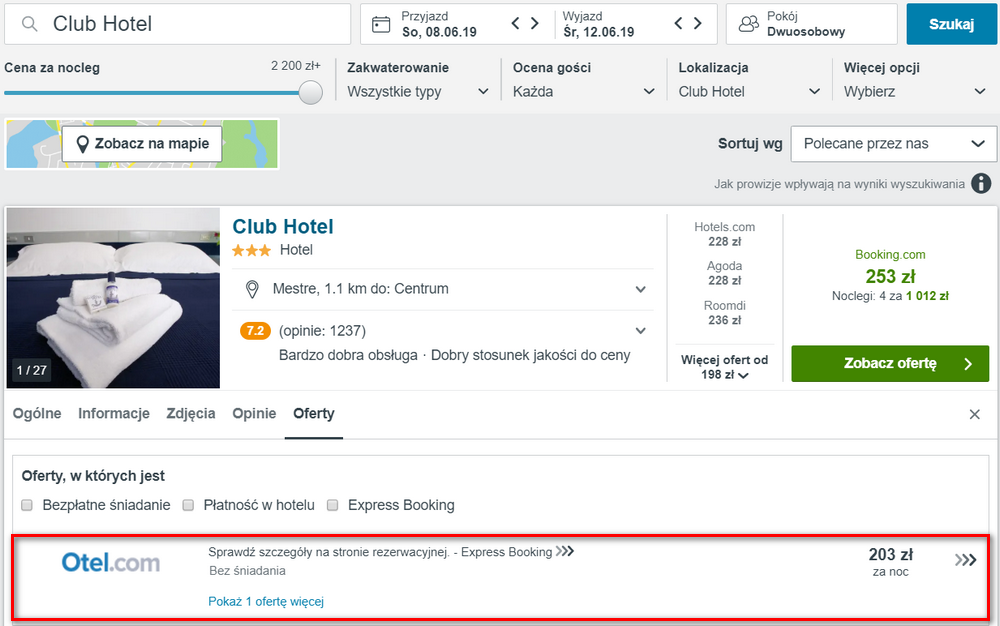Tick the Express Booking checkbox
Screen dimensions: 1000x626
pyautogui.click(x=332, y=505)
